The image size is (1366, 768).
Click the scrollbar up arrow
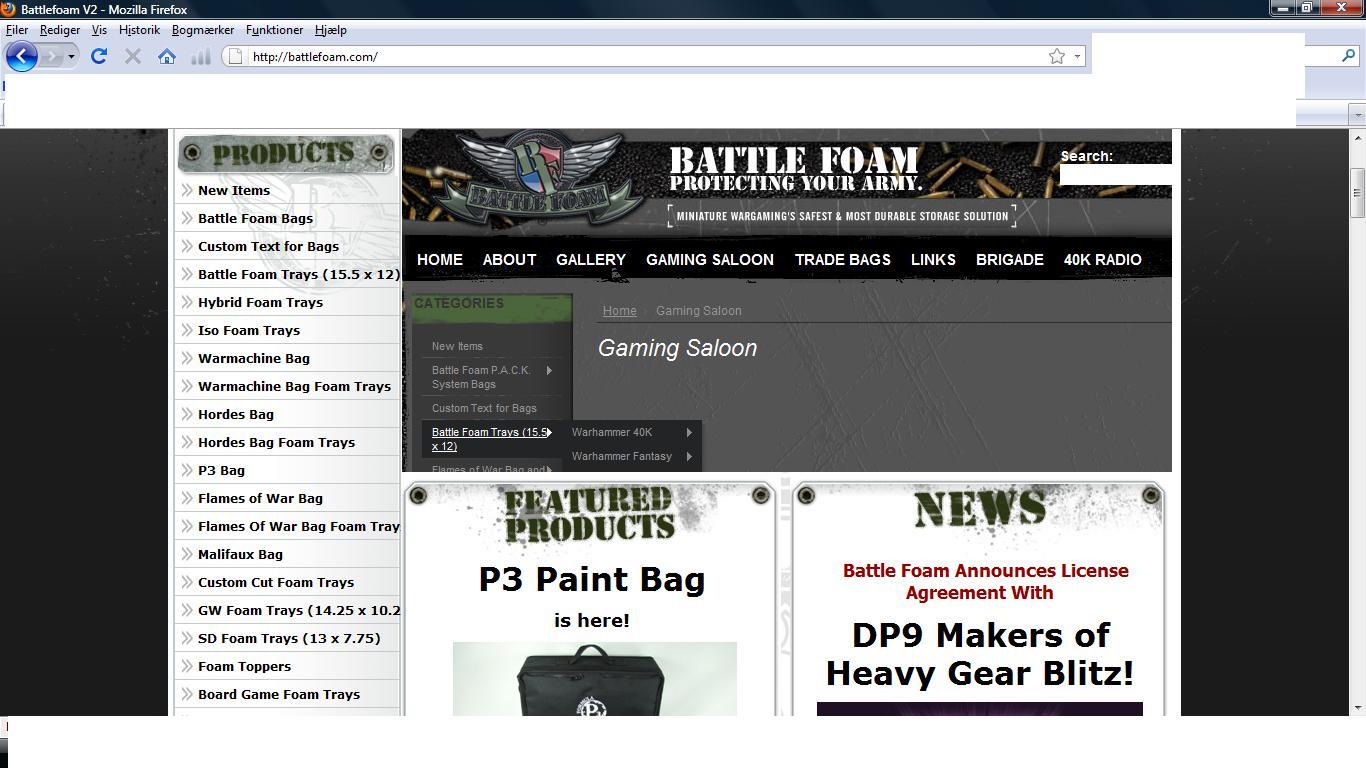click(x=1357, y=137)
